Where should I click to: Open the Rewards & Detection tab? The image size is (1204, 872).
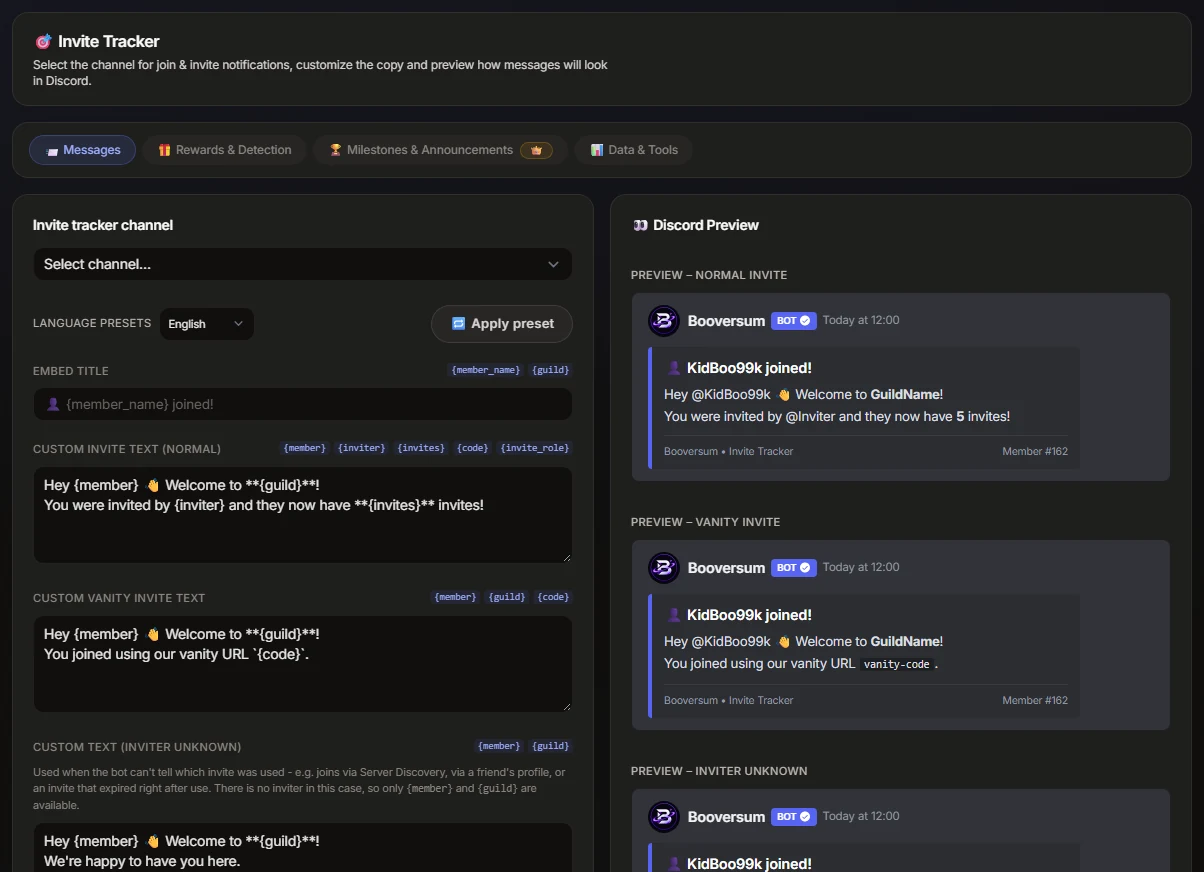click(224, 150)
